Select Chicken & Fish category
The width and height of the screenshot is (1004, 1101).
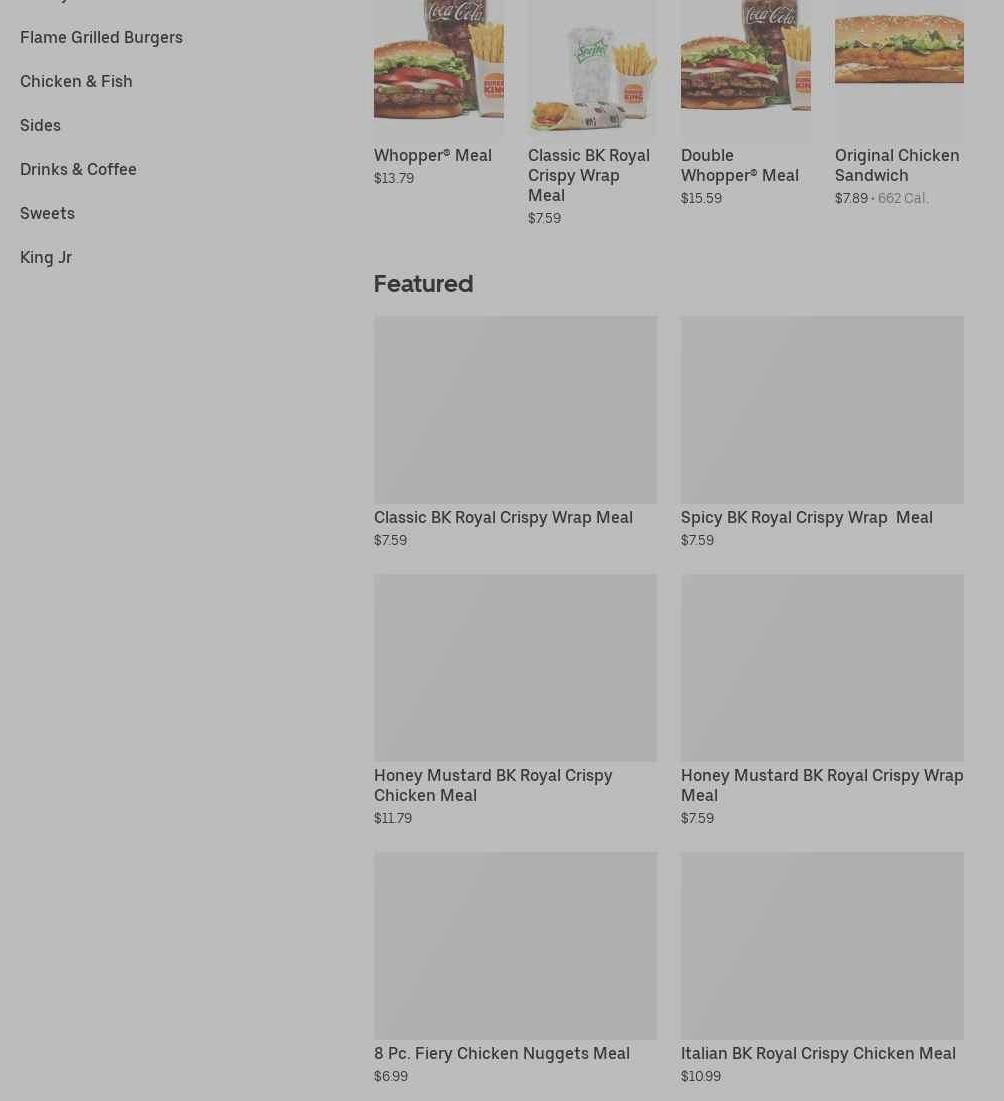[76, 81]
